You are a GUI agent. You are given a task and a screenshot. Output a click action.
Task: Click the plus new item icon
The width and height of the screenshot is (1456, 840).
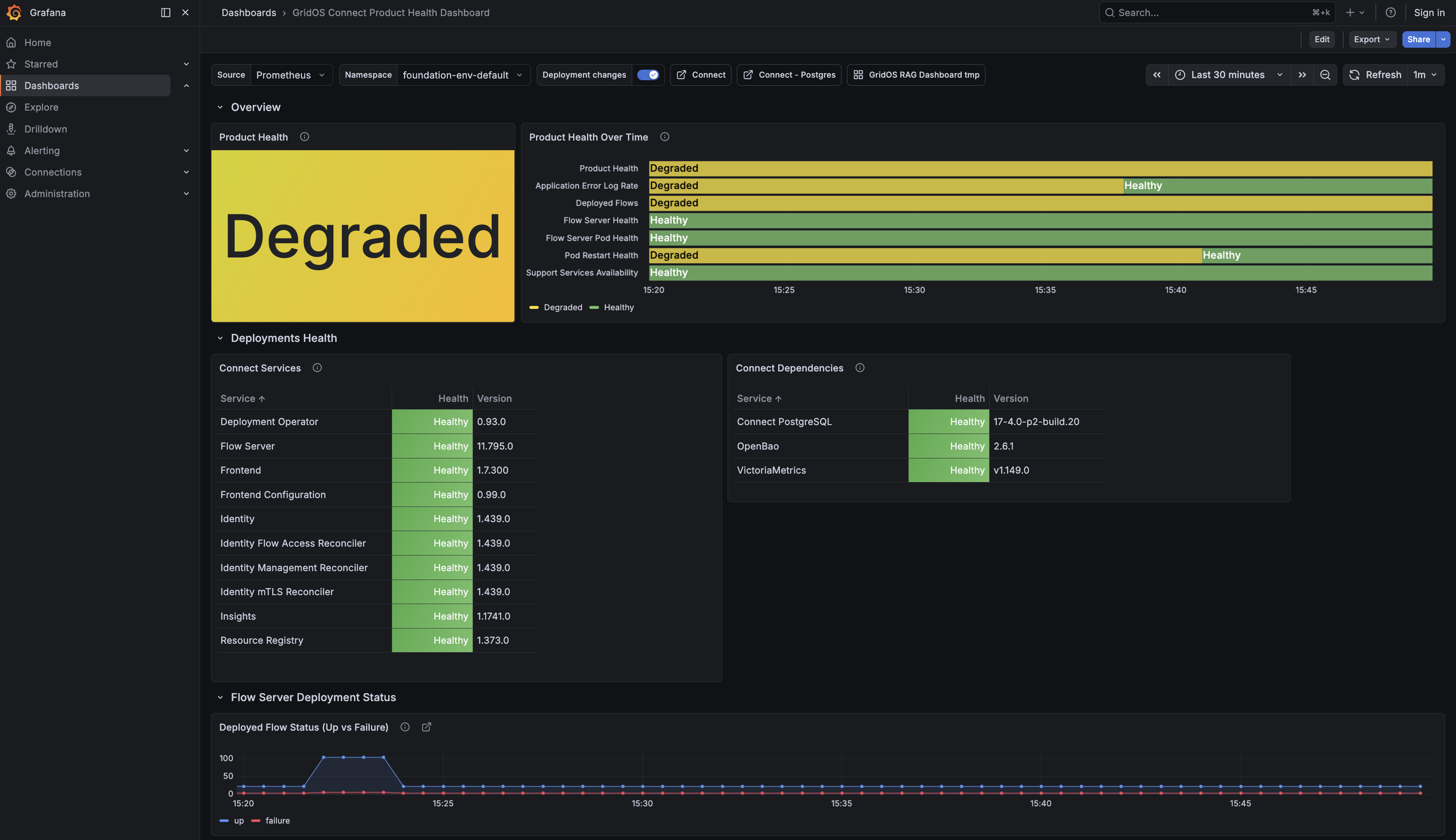point(1355,12)
